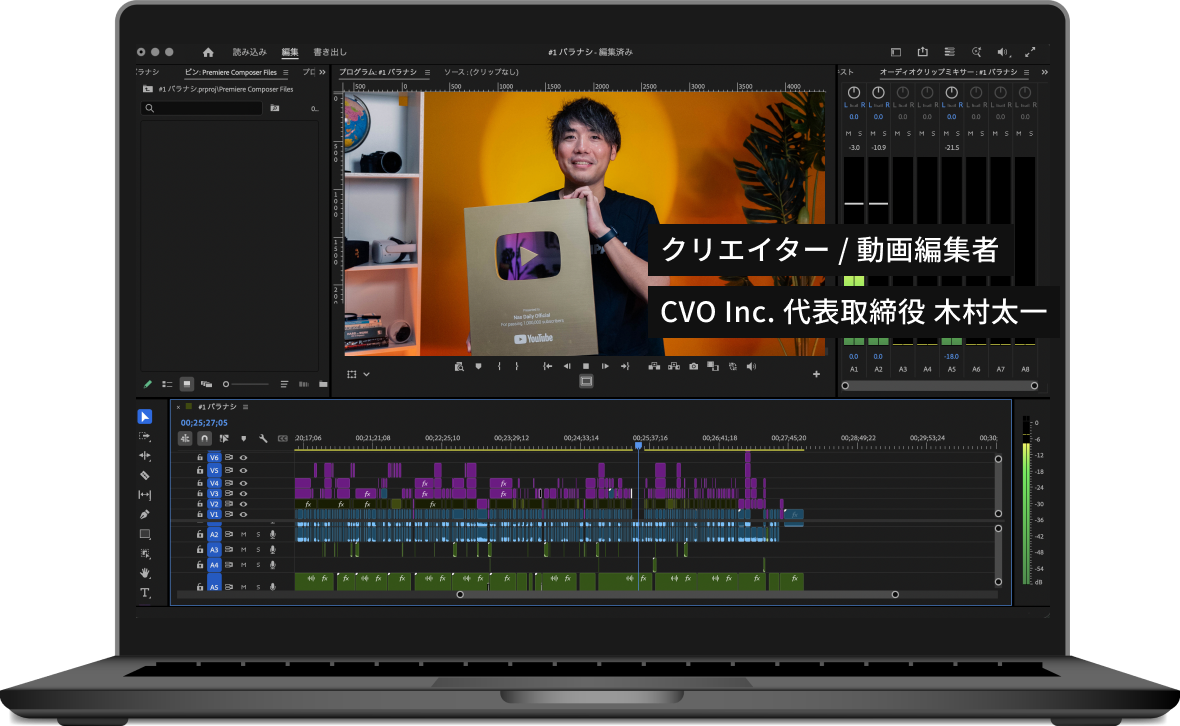Image resolution: width=1180 pixels, height=726 pixels.
Task: Open comparison view in program monitor
Action: (x=713, y=366)
